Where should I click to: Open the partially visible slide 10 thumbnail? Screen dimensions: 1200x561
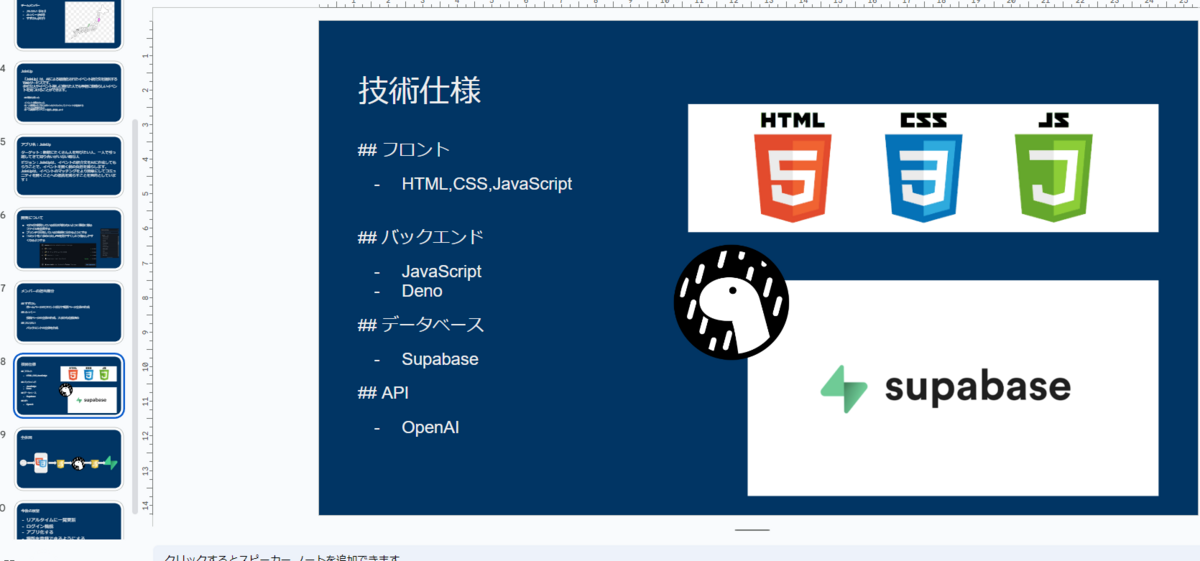click(68, 522)
